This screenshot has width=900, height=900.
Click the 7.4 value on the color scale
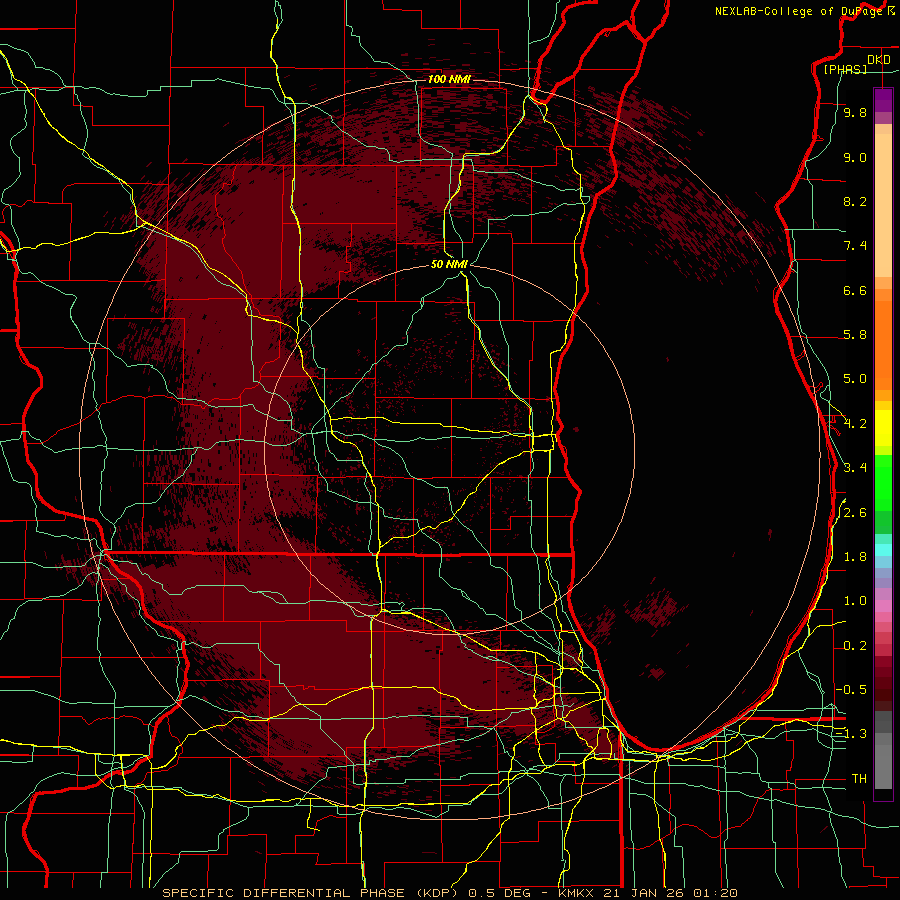click(x=855, y=246)
